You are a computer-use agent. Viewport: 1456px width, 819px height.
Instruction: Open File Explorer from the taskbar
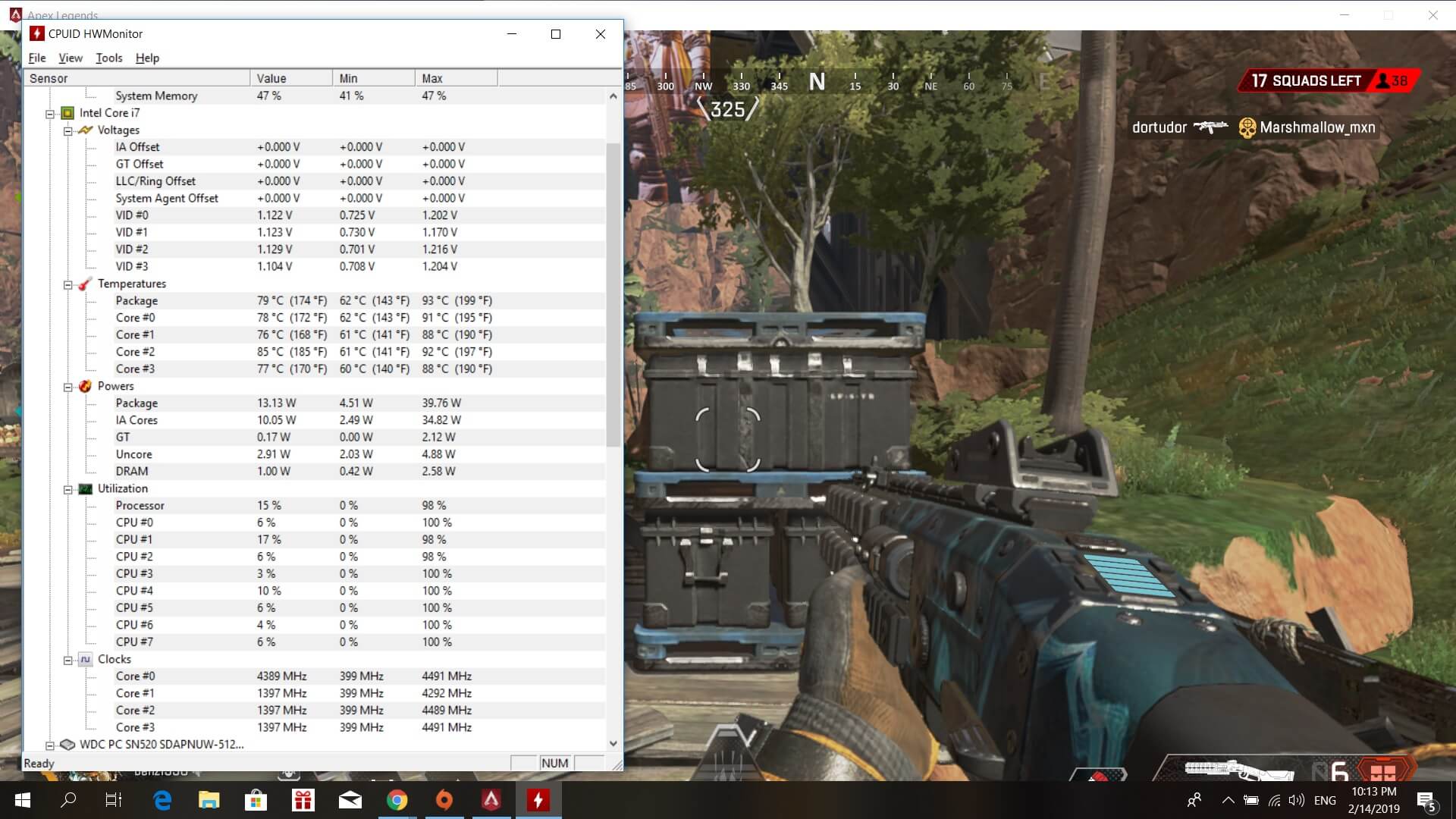pos(209,800)
